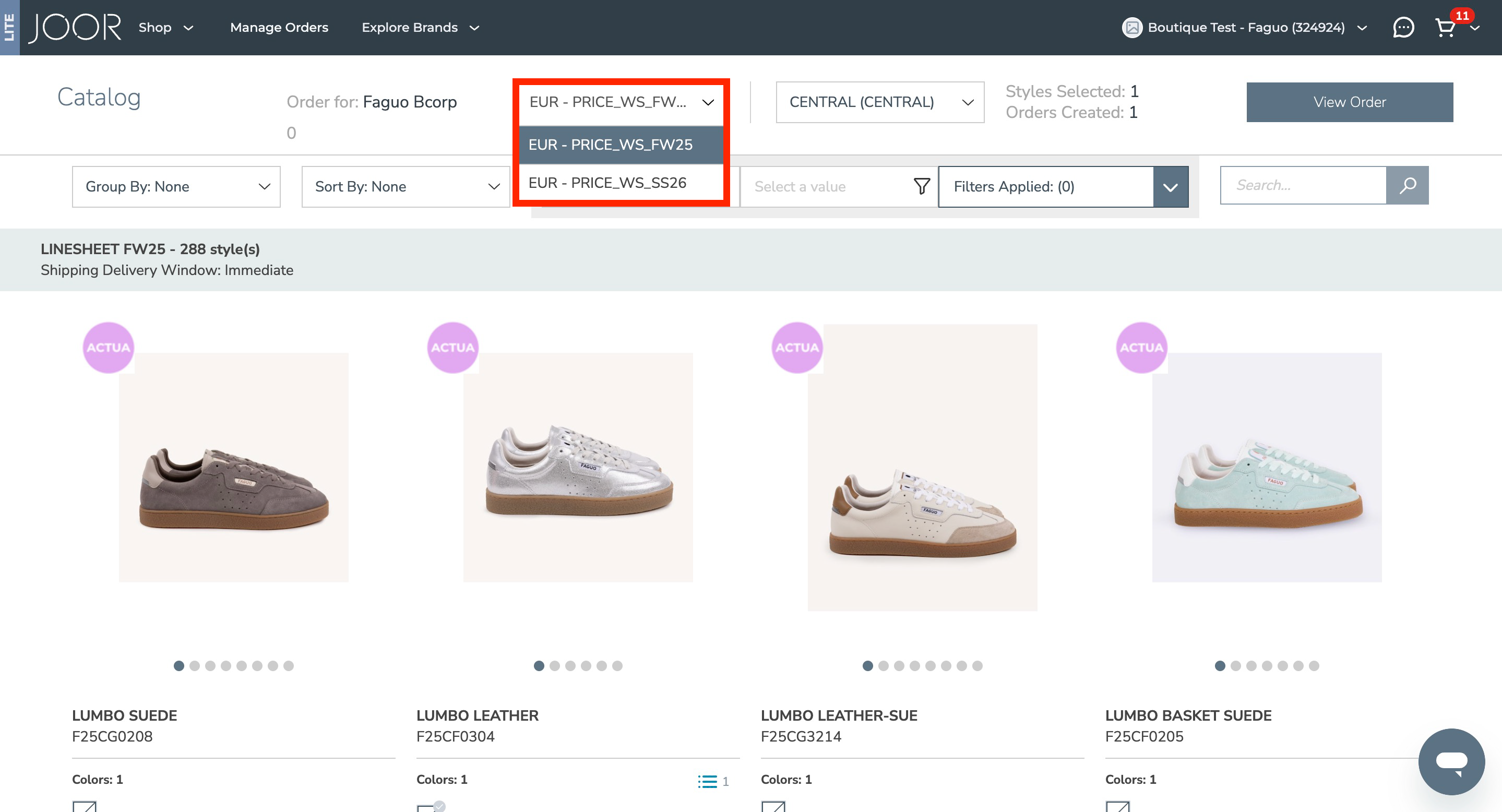This screenshot has width=1502, height=812.
Task: Click the cart count badge 11
Action: point(1462,16)
